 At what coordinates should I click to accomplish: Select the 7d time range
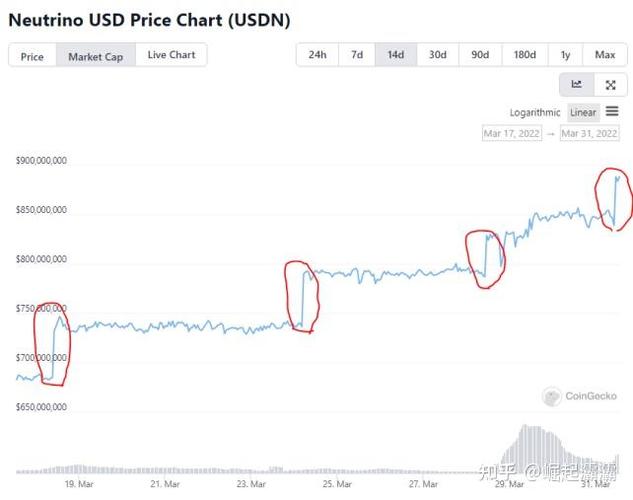(357, 55)
